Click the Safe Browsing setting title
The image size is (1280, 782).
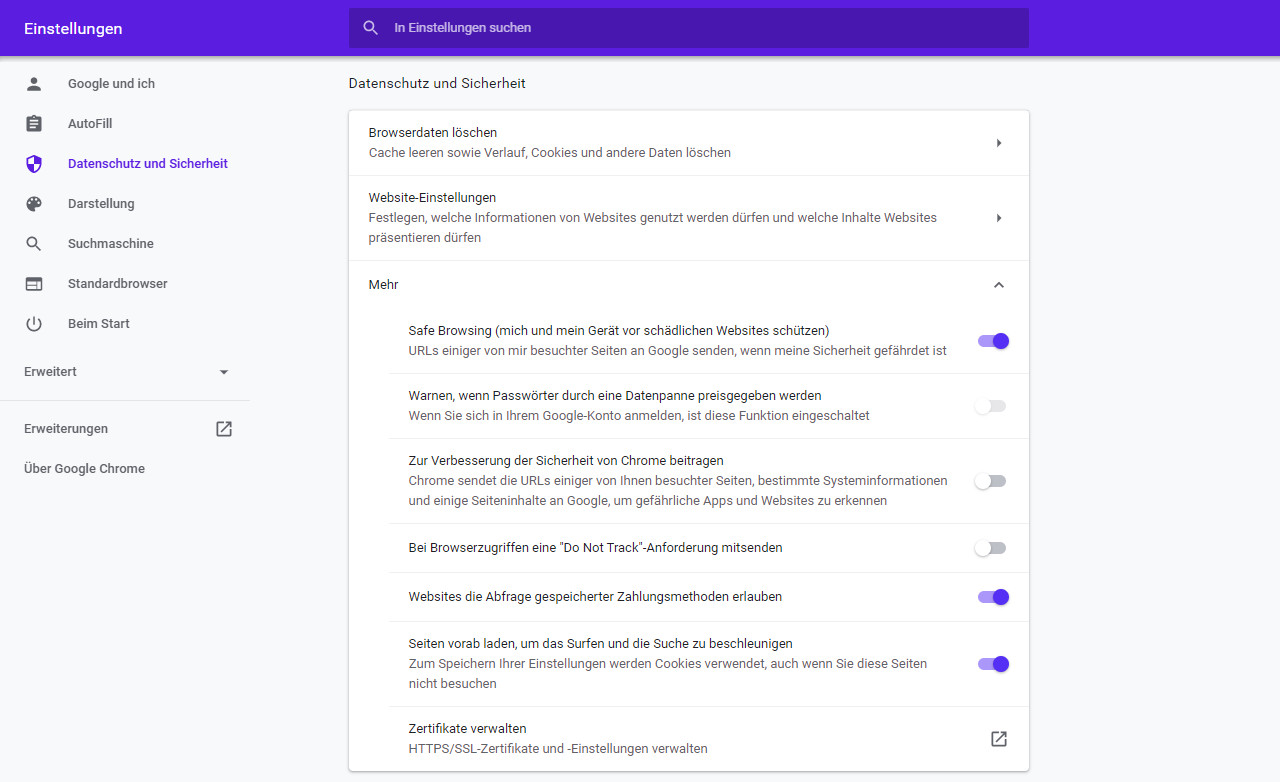click(619, 331)
